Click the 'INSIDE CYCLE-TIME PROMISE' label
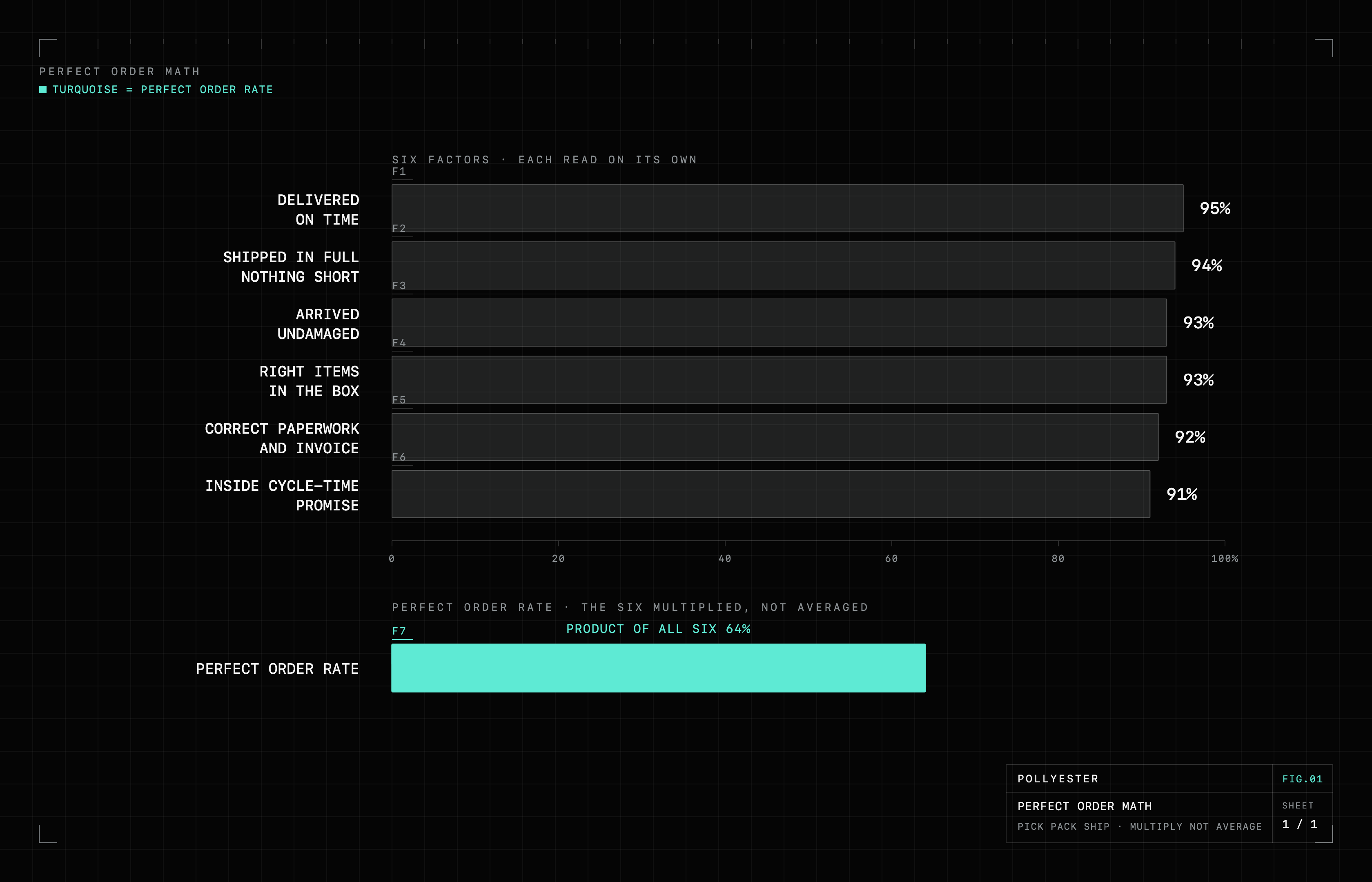 click(x=282, y=496)
